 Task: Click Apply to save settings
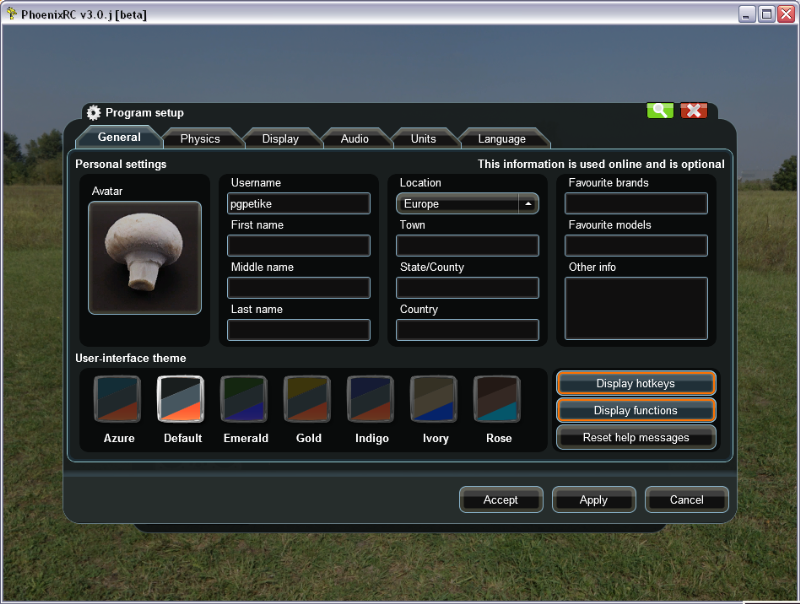point(593,500)
